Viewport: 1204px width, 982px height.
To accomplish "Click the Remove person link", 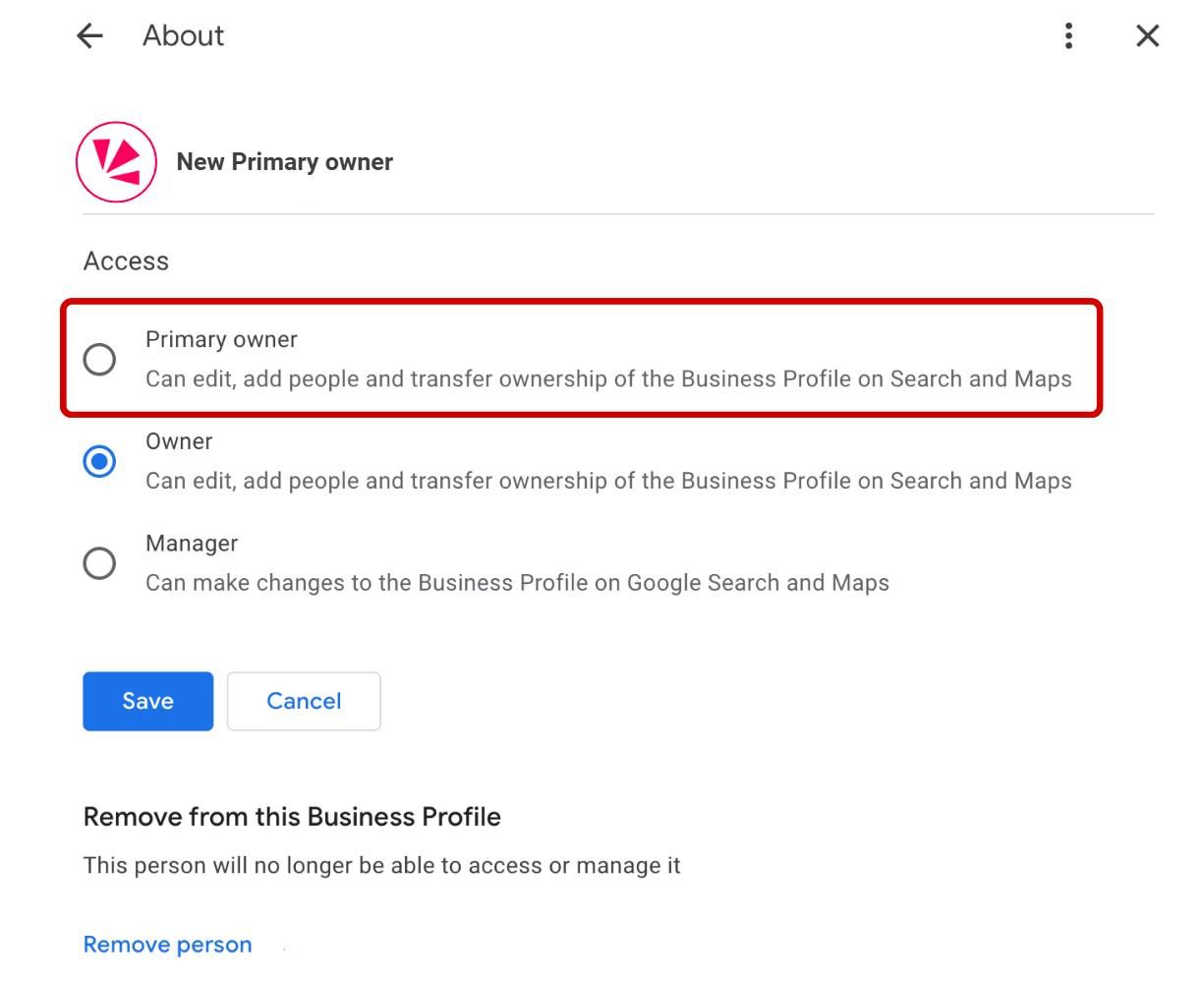I will [167, 945].
